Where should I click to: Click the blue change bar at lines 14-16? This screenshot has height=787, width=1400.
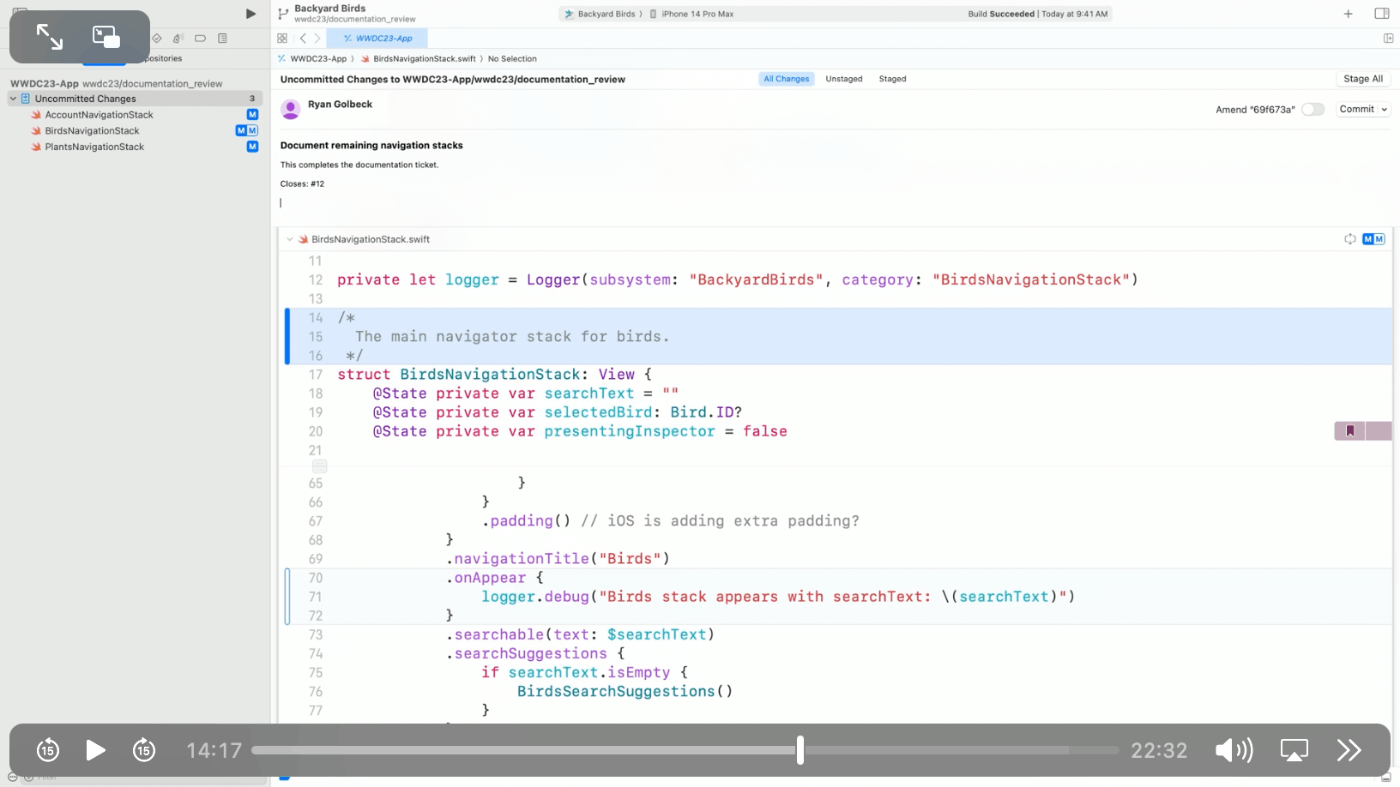tap(288, 336)
